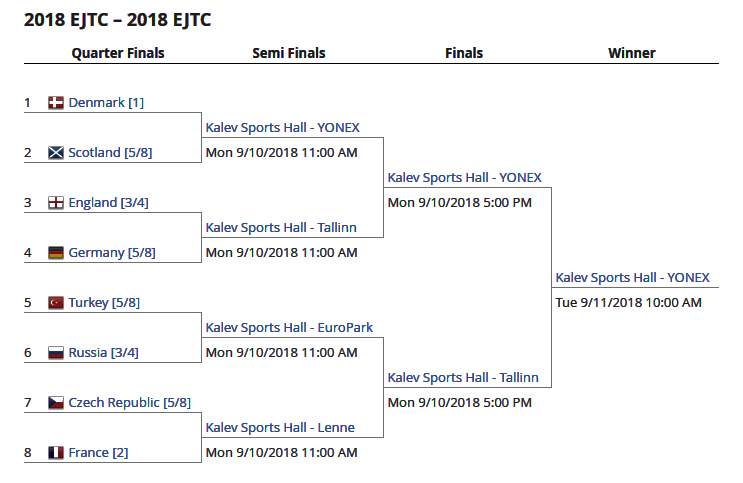743x483 pixels.
Task: Open the France [2] team link
Action: click(98, 453)
